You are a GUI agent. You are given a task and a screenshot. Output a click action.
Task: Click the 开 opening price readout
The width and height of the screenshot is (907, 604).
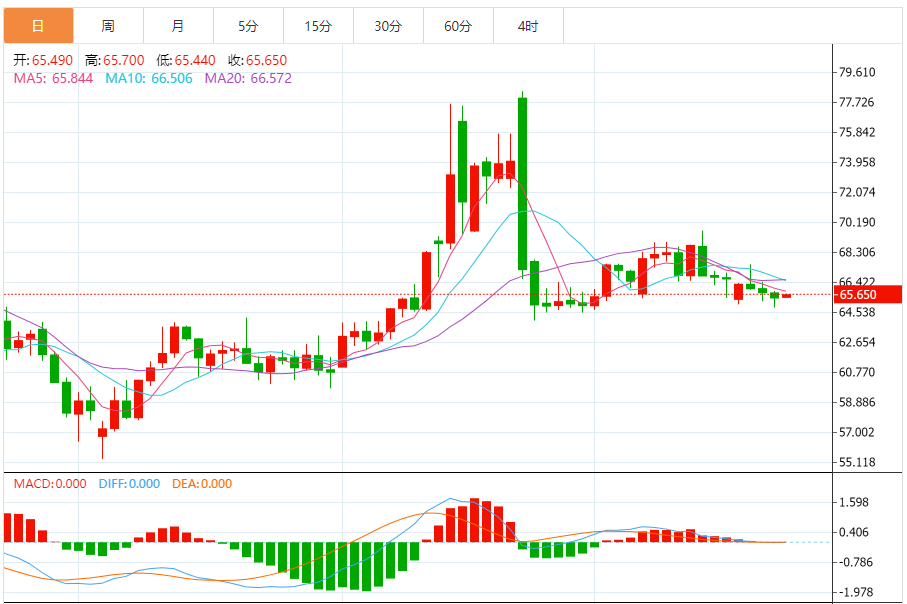pyautogui.click(x=43, y=60)
